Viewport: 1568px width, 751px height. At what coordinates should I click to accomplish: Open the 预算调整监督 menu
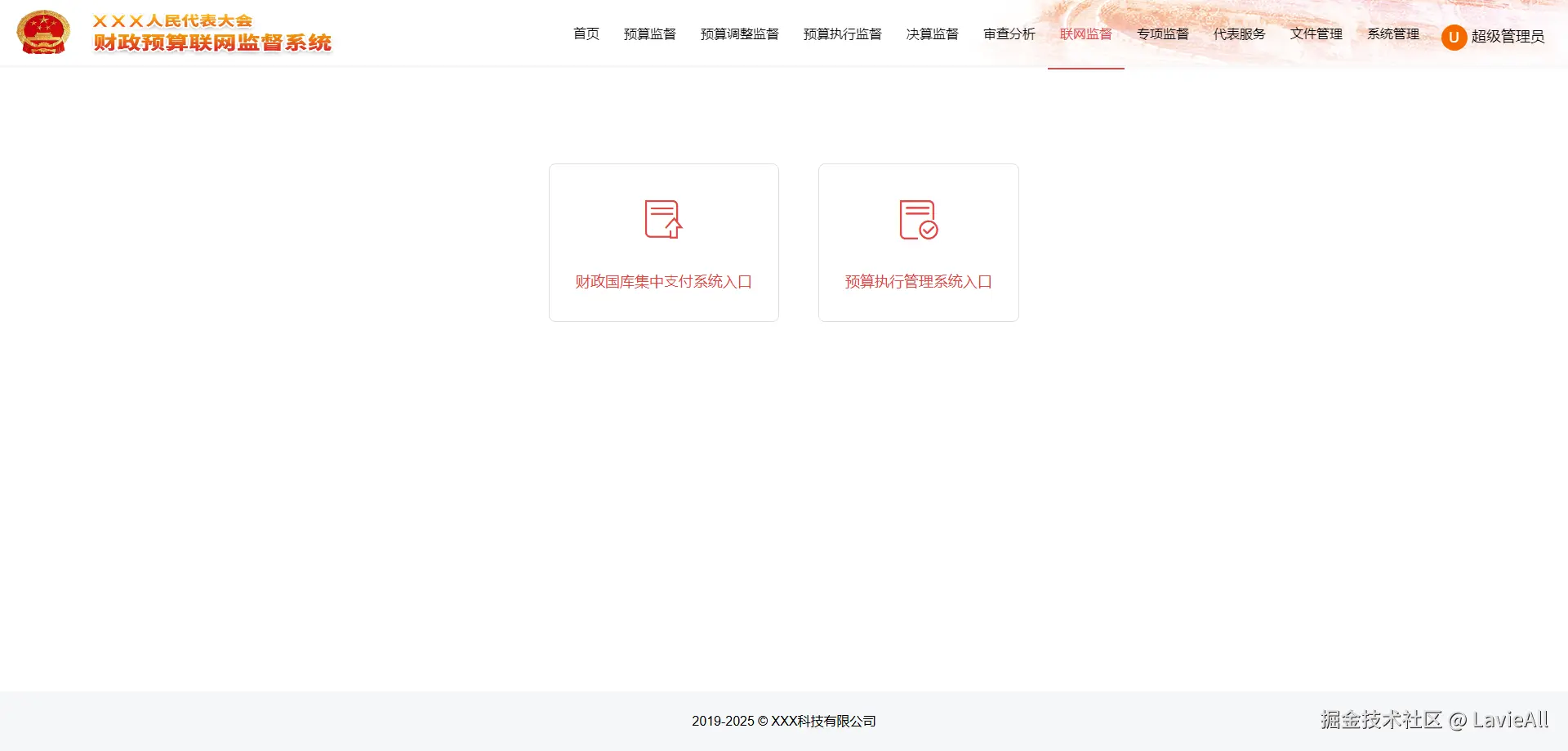(739, 34)
